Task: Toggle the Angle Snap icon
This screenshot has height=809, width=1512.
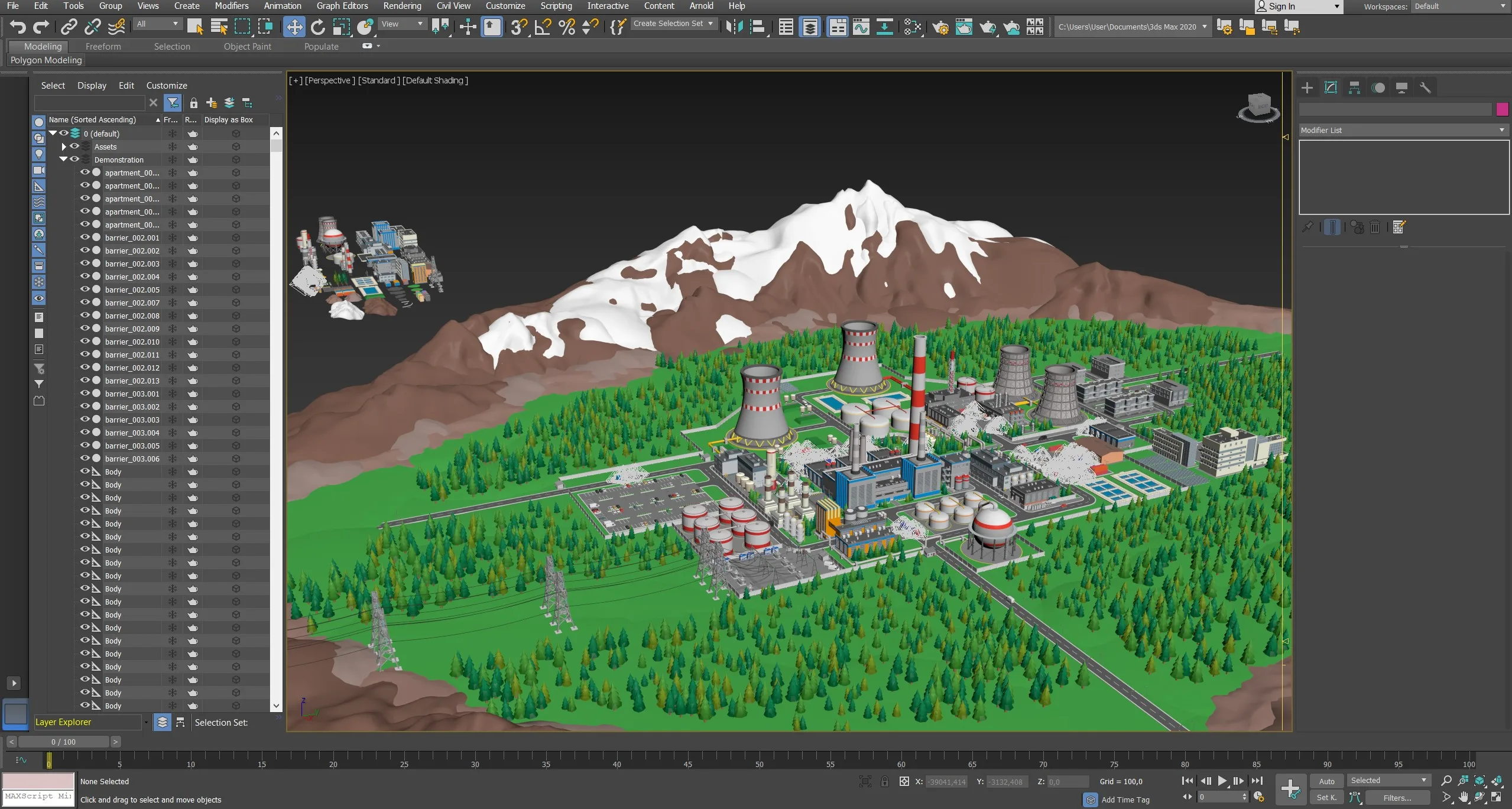Action: (x=542, y=27)
